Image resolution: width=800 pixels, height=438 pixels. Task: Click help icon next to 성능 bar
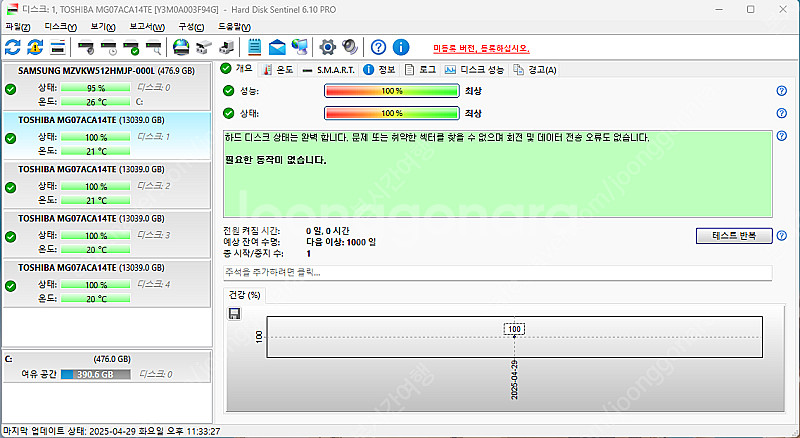point(781,91)
